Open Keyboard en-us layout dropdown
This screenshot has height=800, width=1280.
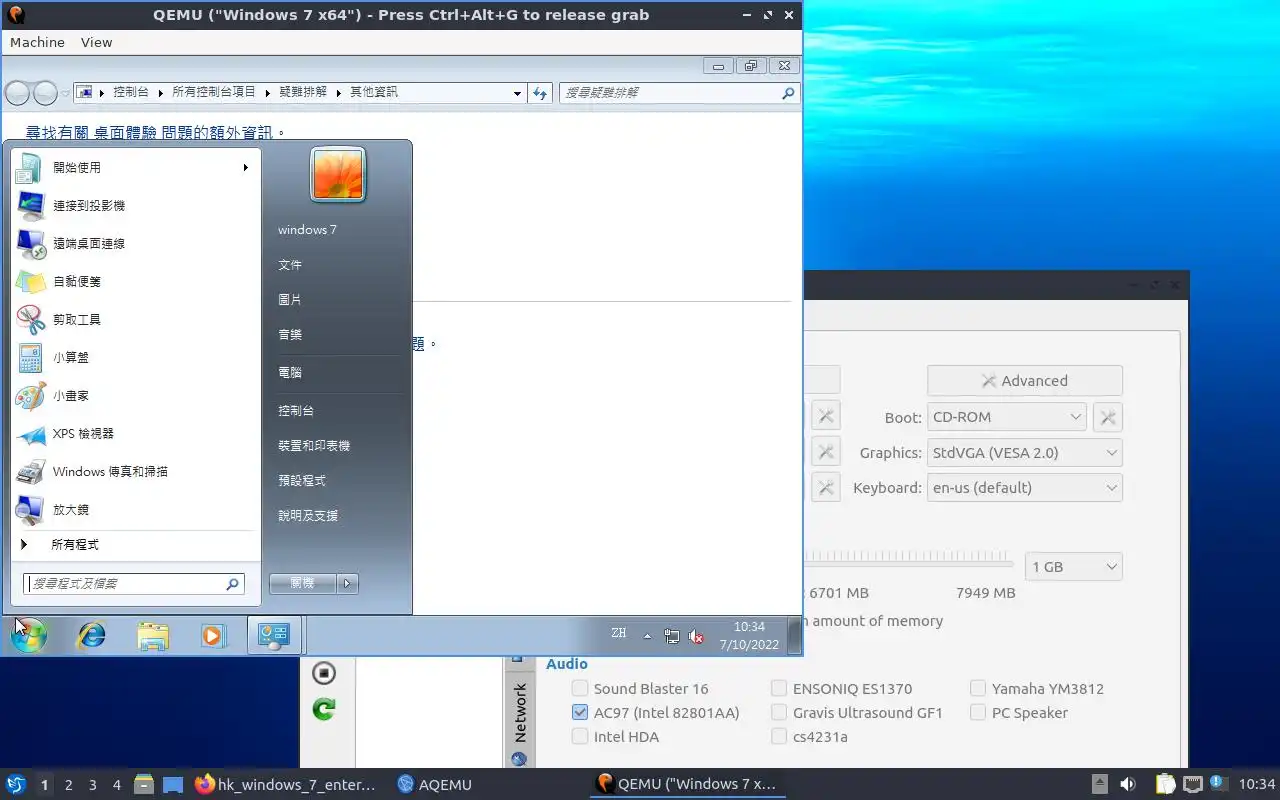click(x=1025, y=488)
